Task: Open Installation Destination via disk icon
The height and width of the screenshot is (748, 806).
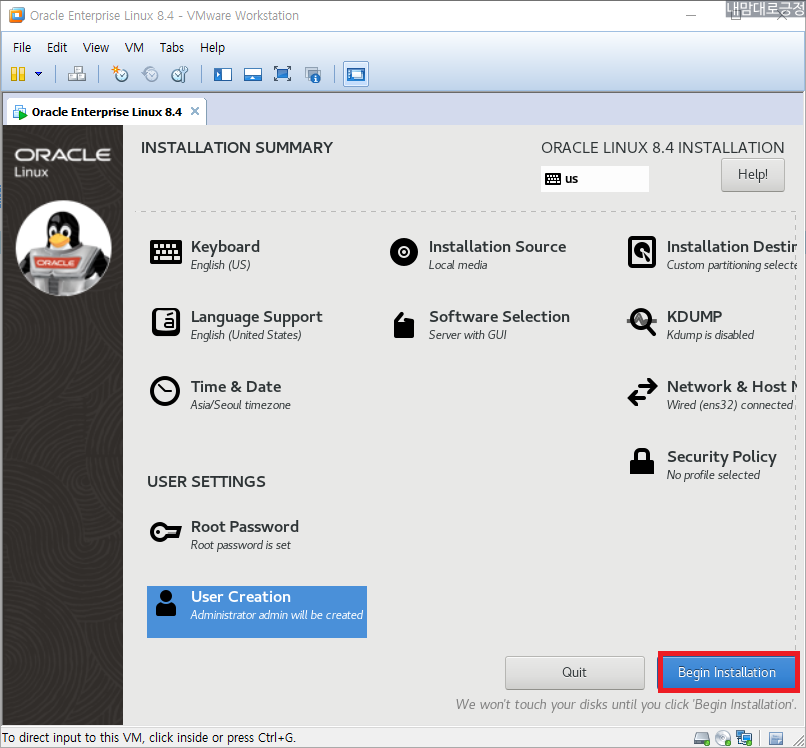Action: [642, 252]
